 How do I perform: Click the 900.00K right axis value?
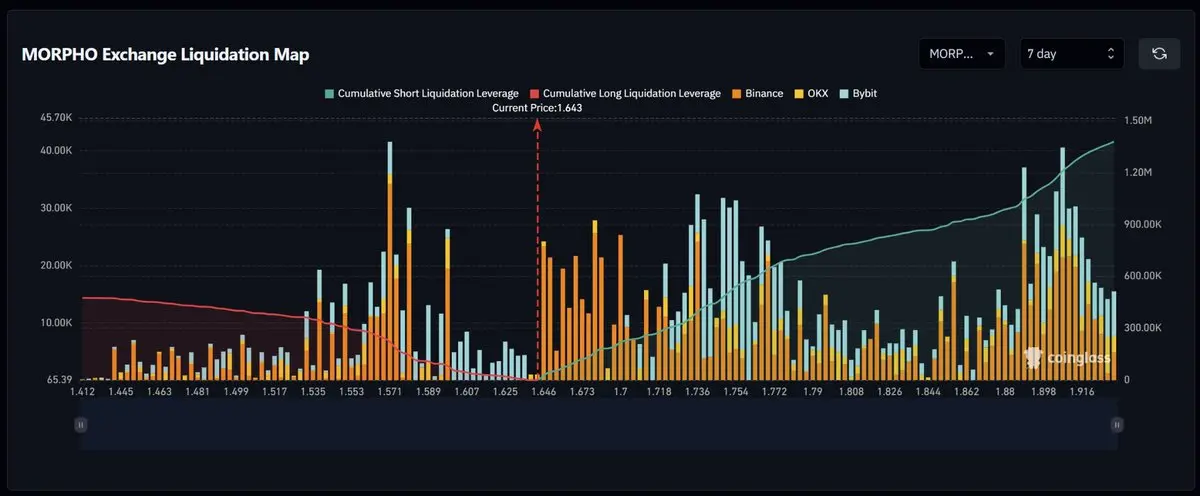pos(1142,224)
